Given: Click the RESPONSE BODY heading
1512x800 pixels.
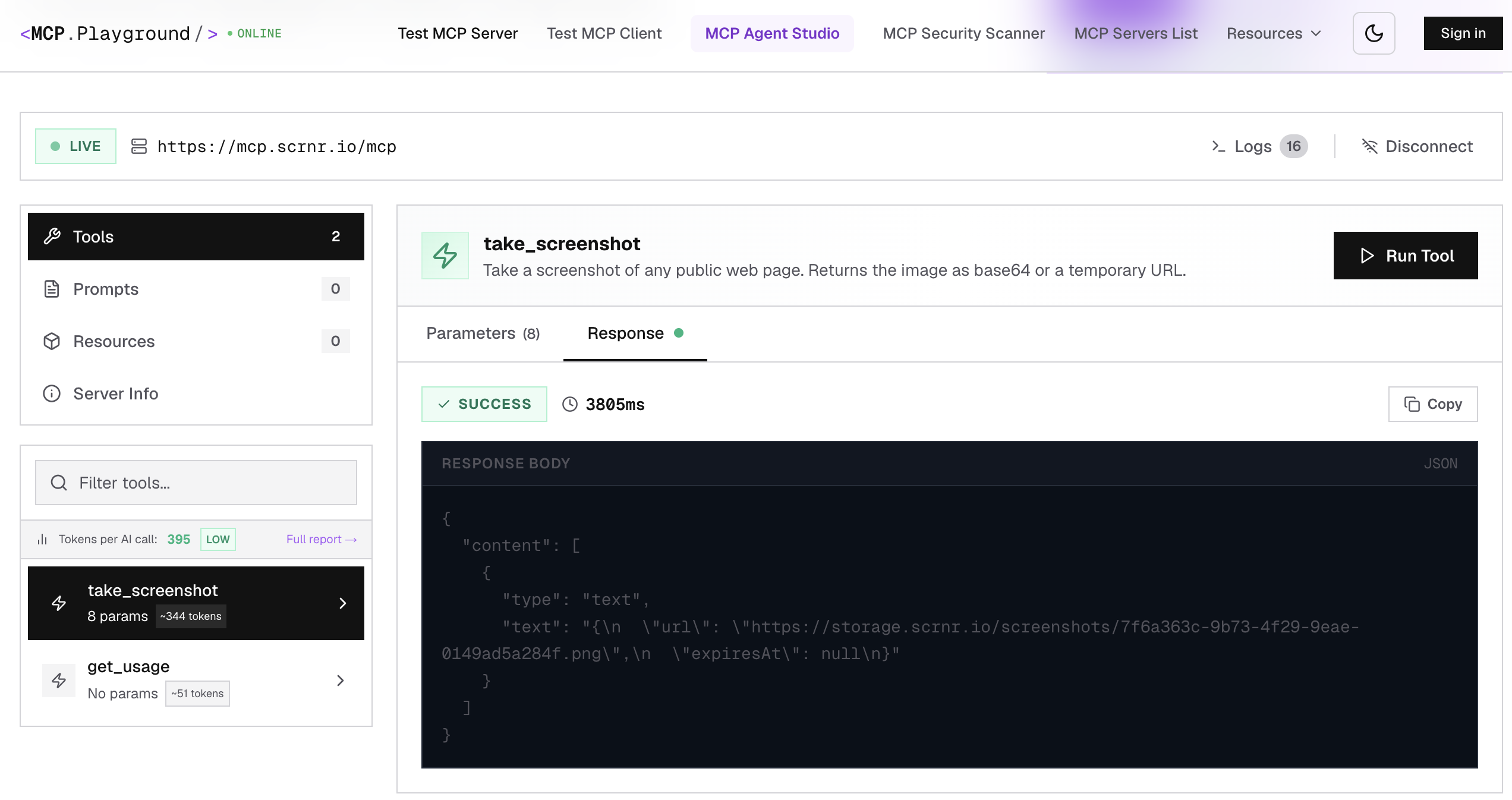Looking at the screenshot, I should 506,464.
